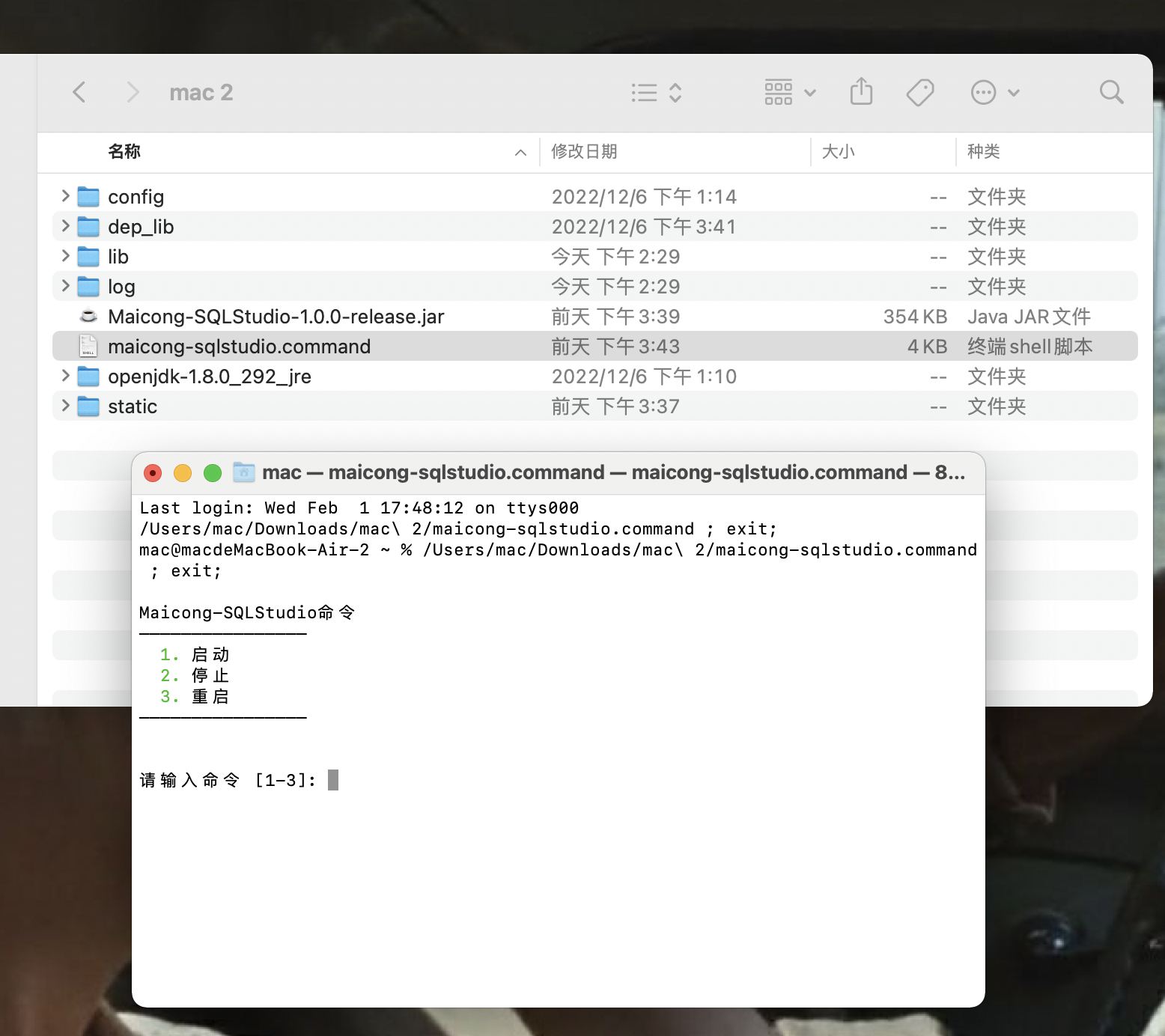The height and width of the screenshot is (1036, 1165).
Task: Expand the openjdk-1.8.0_292_jre folder
Action: click(64, 376)
